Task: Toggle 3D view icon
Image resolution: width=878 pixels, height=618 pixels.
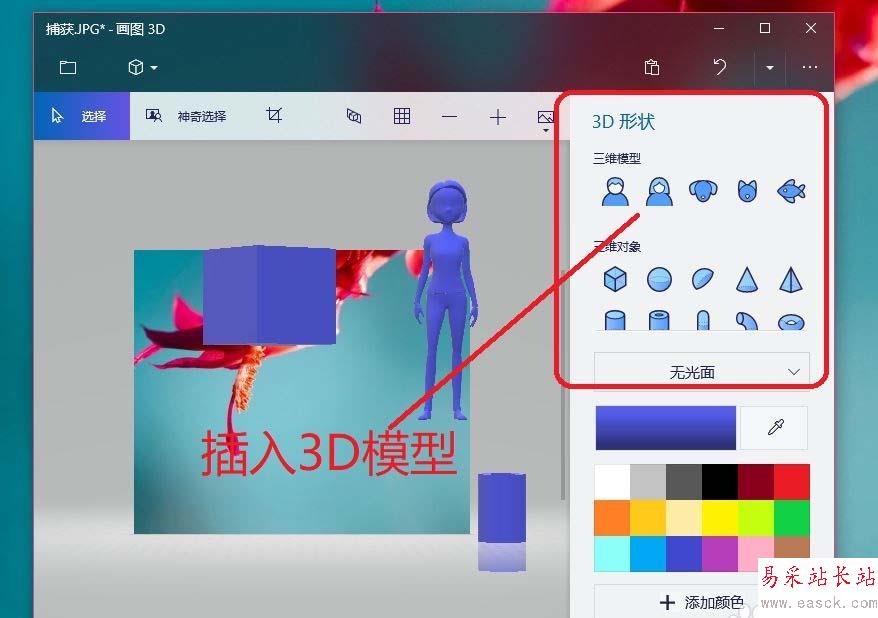Action: pyautogui.click(x=354, y=116)
